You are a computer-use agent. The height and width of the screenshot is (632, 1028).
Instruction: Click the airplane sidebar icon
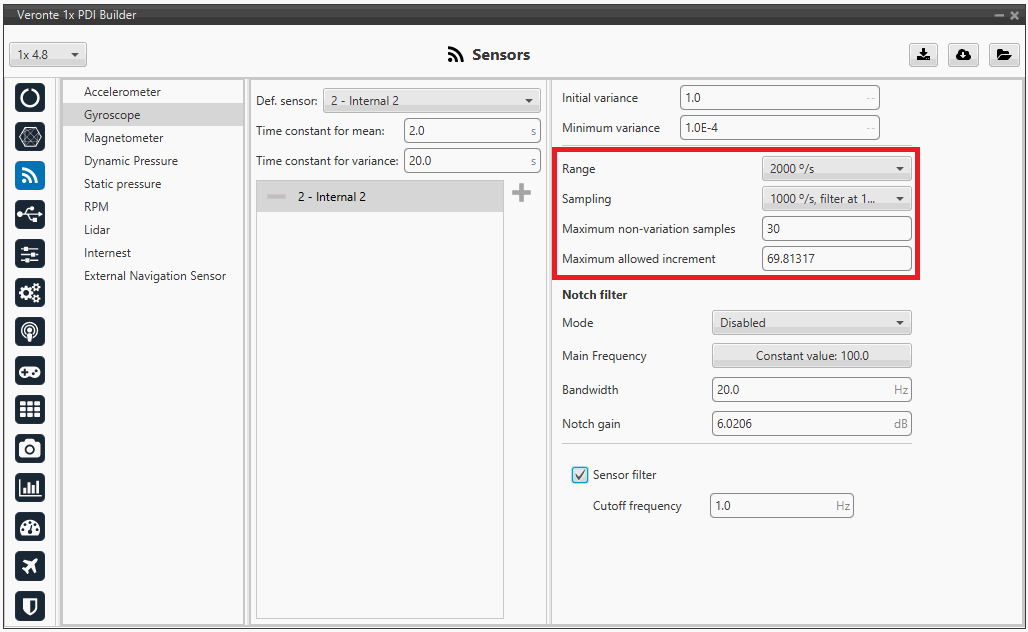pos(30,566)
